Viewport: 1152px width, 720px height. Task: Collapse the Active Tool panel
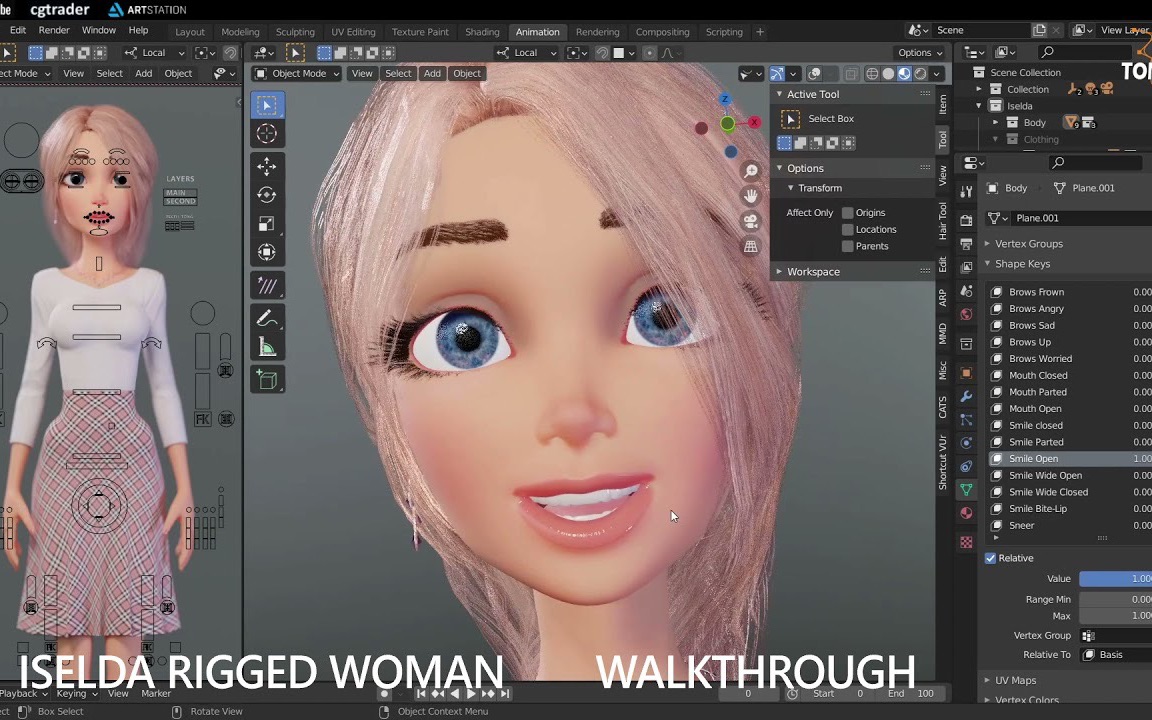click(779, 94)
